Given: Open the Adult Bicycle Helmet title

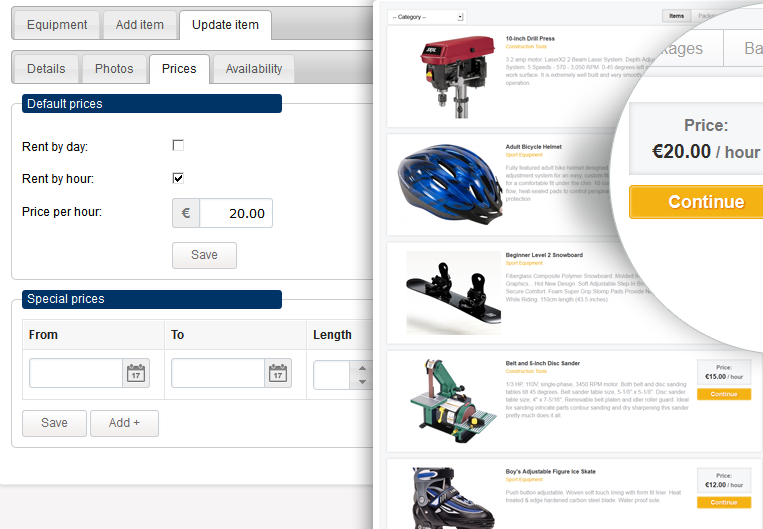Looking at the screenshot, I should coord(533,146).
